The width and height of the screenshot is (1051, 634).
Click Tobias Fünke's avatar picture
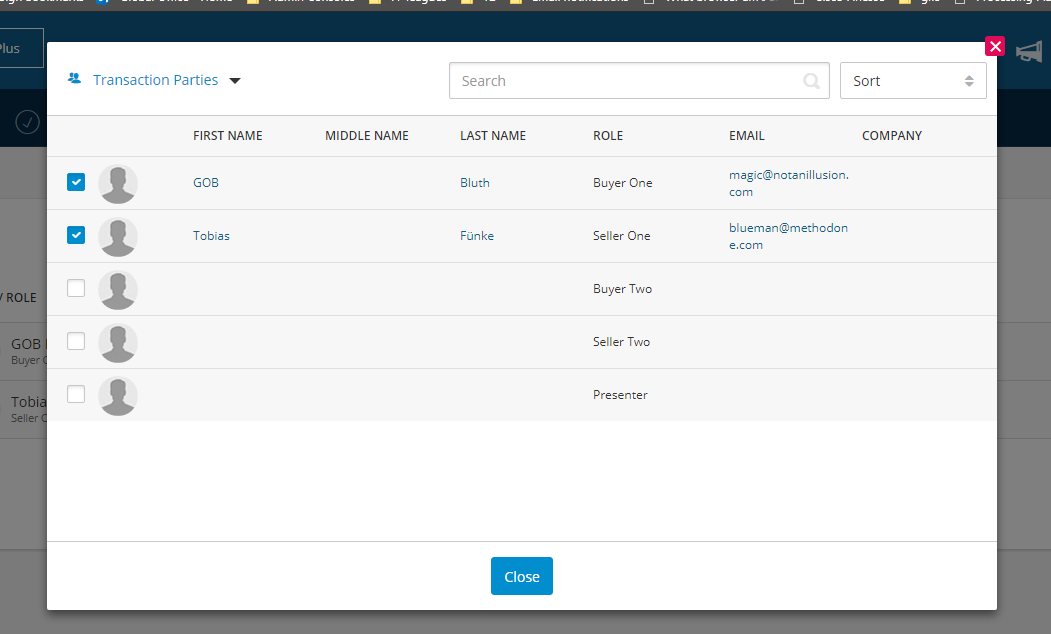pyautogui.click(x=118, y=236)
